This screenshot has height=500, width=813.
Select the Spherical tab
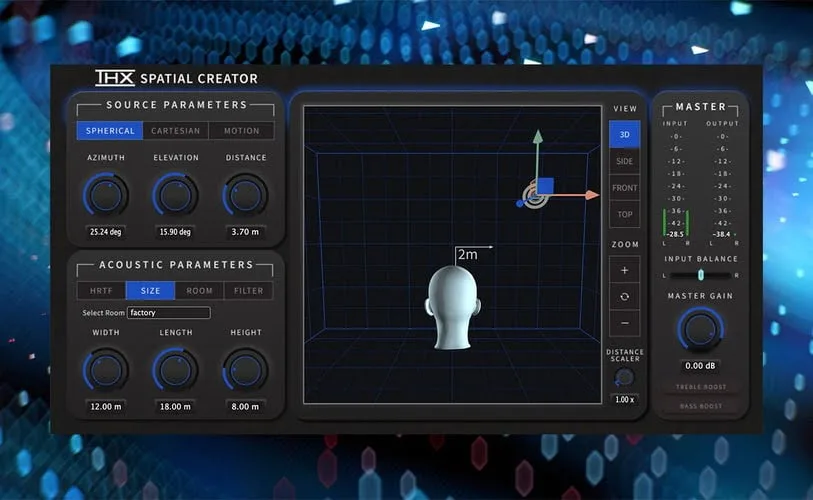[110, 131]
